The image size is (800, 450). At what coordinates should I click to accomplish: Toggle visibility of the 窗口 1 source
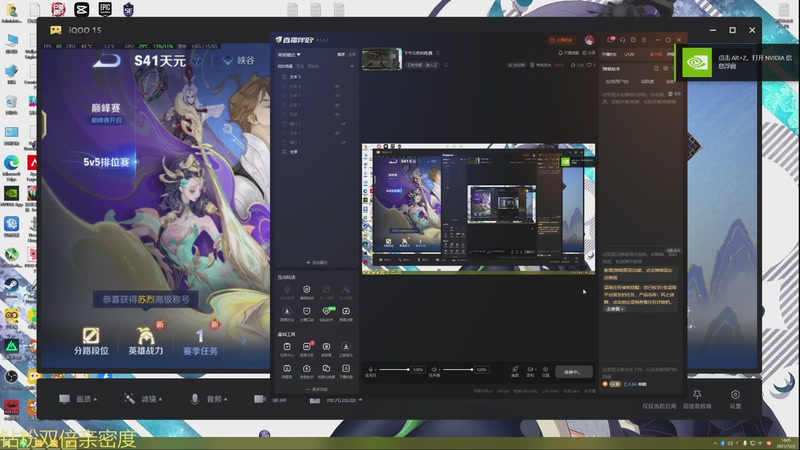pos(344,142)
